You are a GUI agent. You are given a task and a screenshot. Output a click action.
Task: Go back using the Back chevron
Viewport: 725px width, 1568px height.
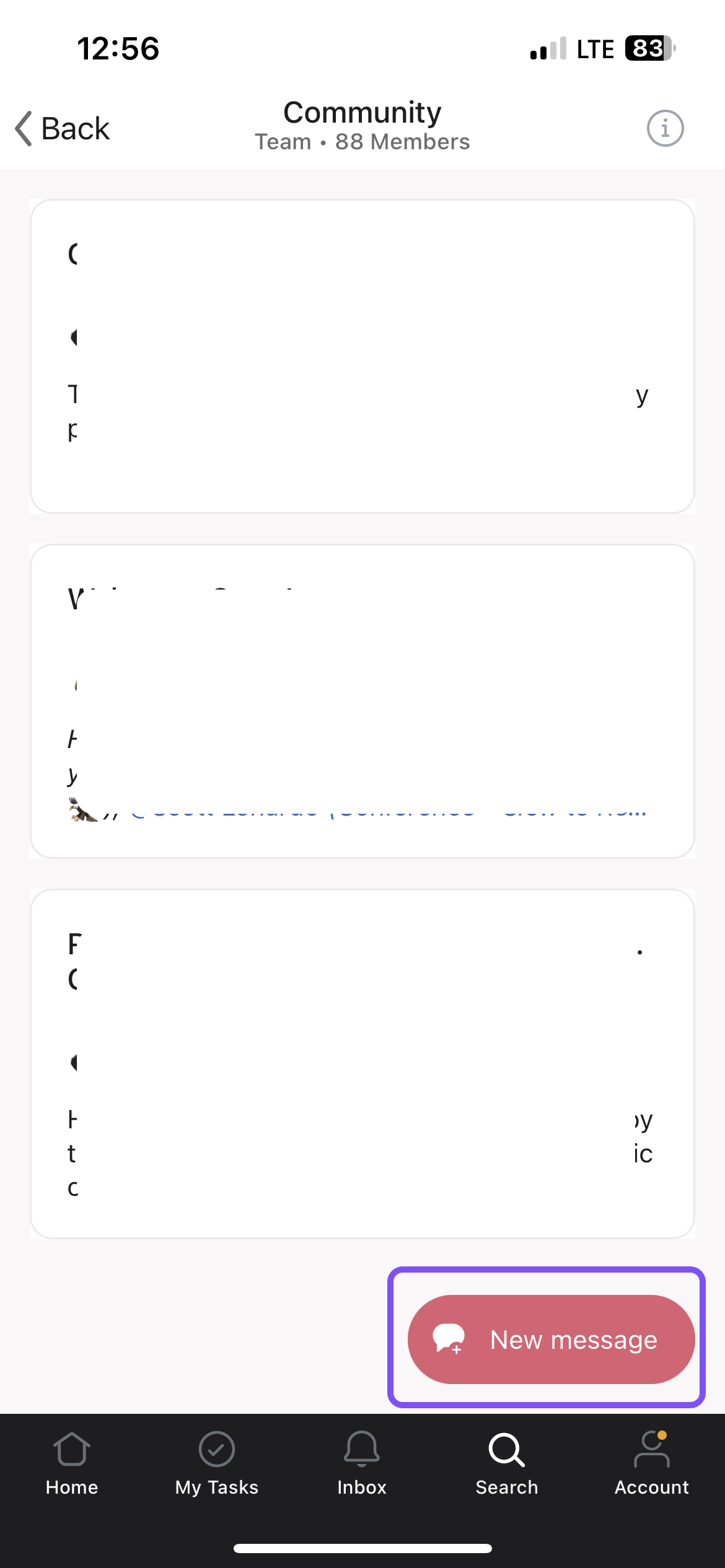24,129
